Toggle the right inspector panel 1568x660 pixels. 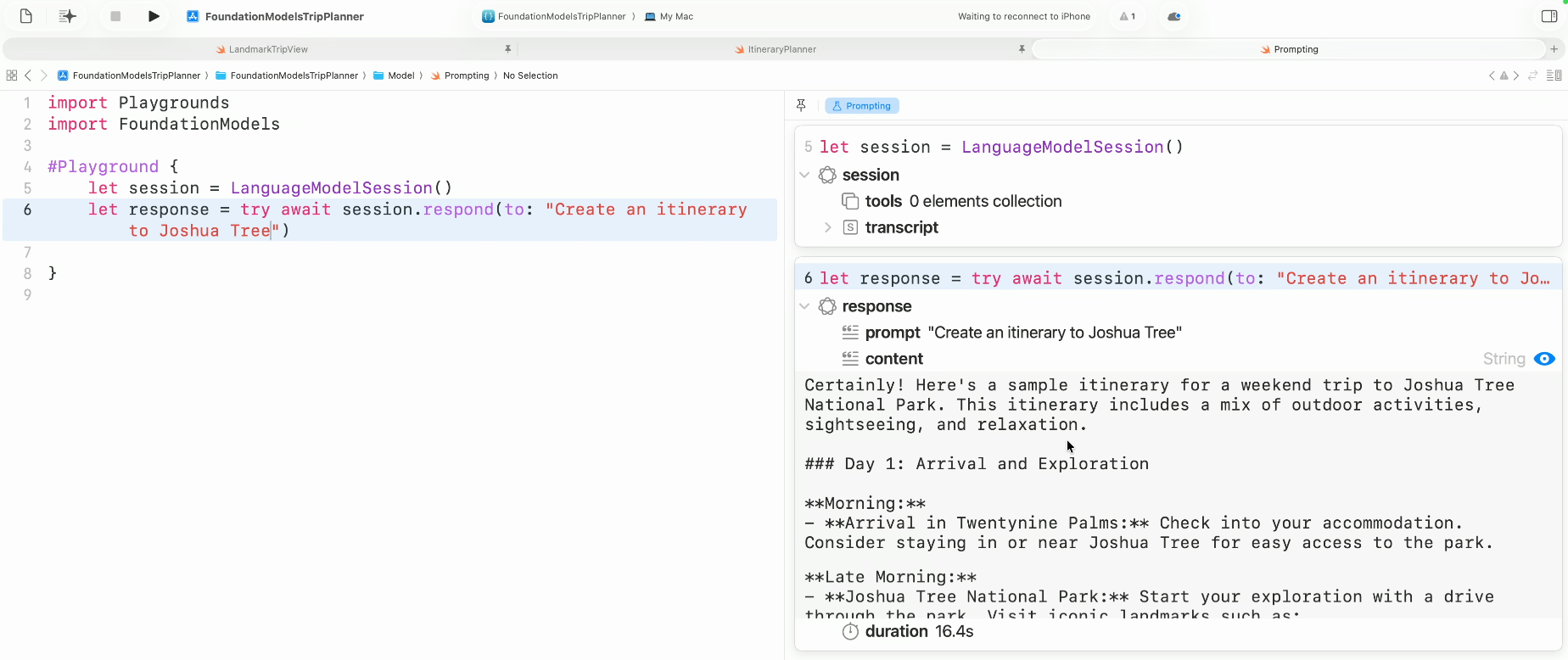click(1548, 16)
